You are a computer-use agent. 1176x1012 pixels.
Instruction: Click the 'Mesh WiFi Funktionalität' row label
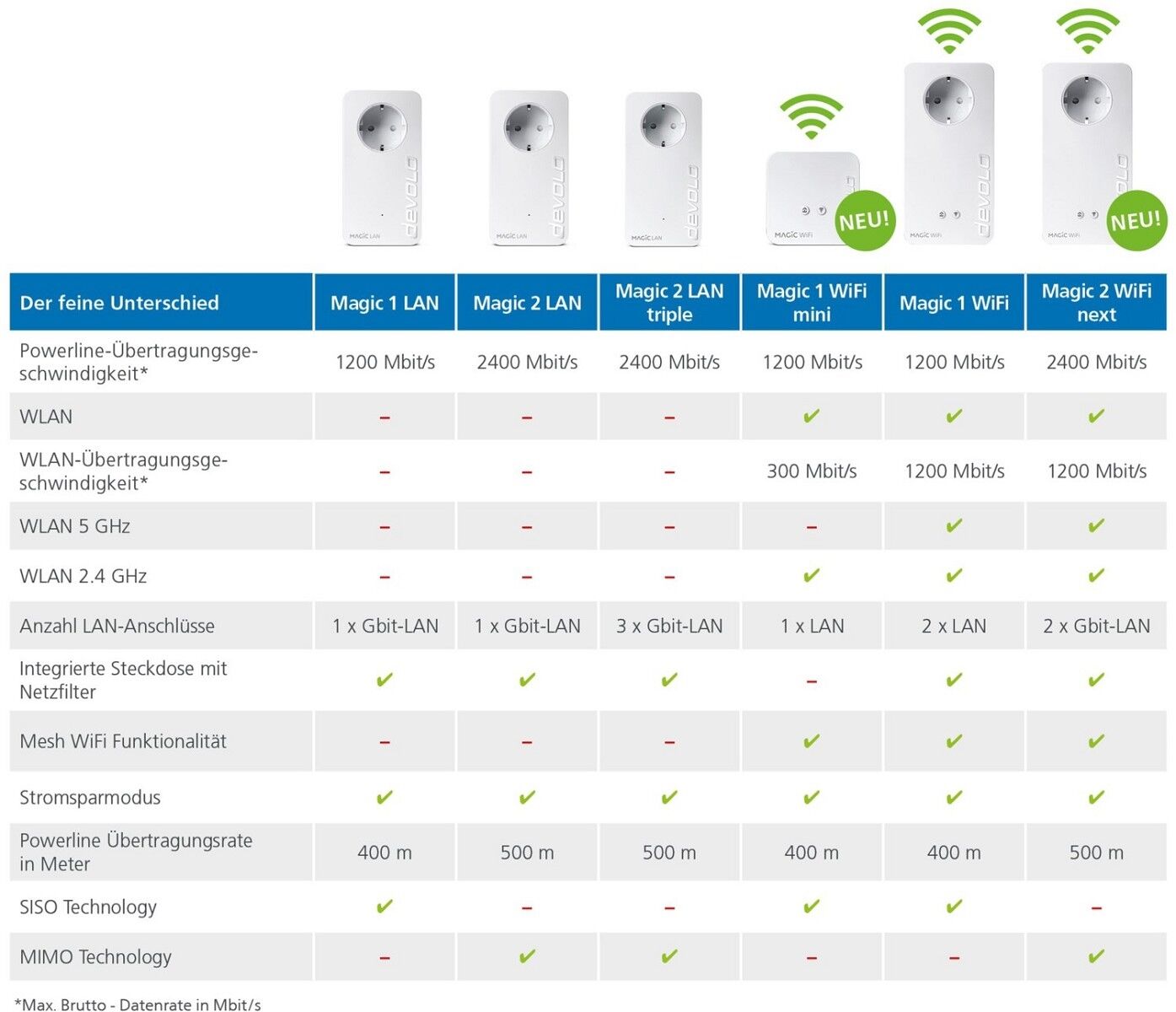click(x=123, y=741)
